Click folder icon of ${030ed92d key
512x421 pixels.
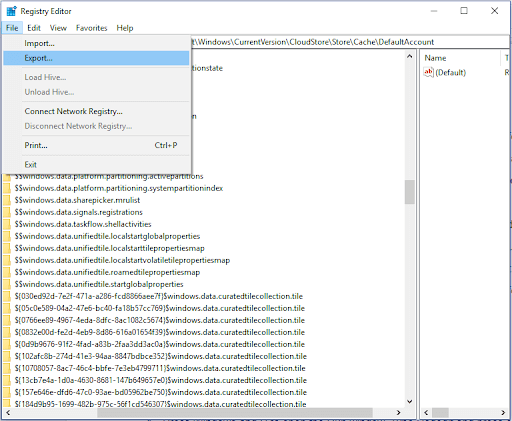point(7,296)
